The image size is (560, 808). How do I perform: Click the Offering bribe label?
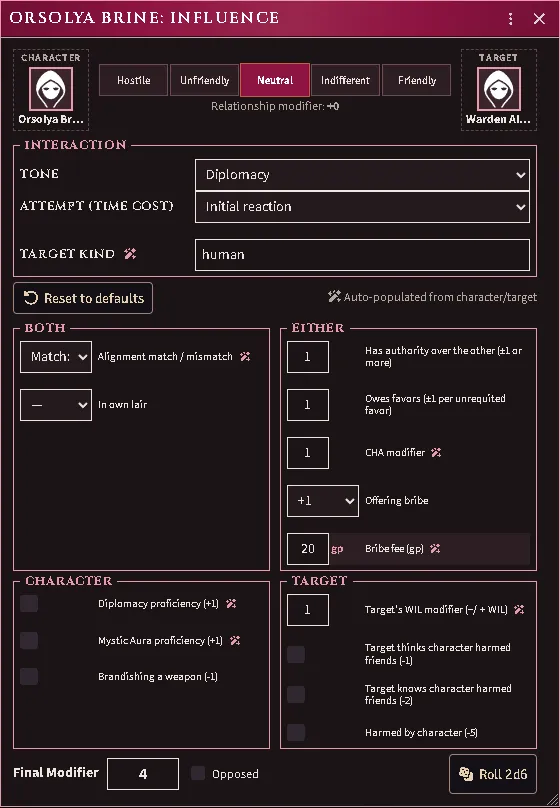click(x=397, y=500)
